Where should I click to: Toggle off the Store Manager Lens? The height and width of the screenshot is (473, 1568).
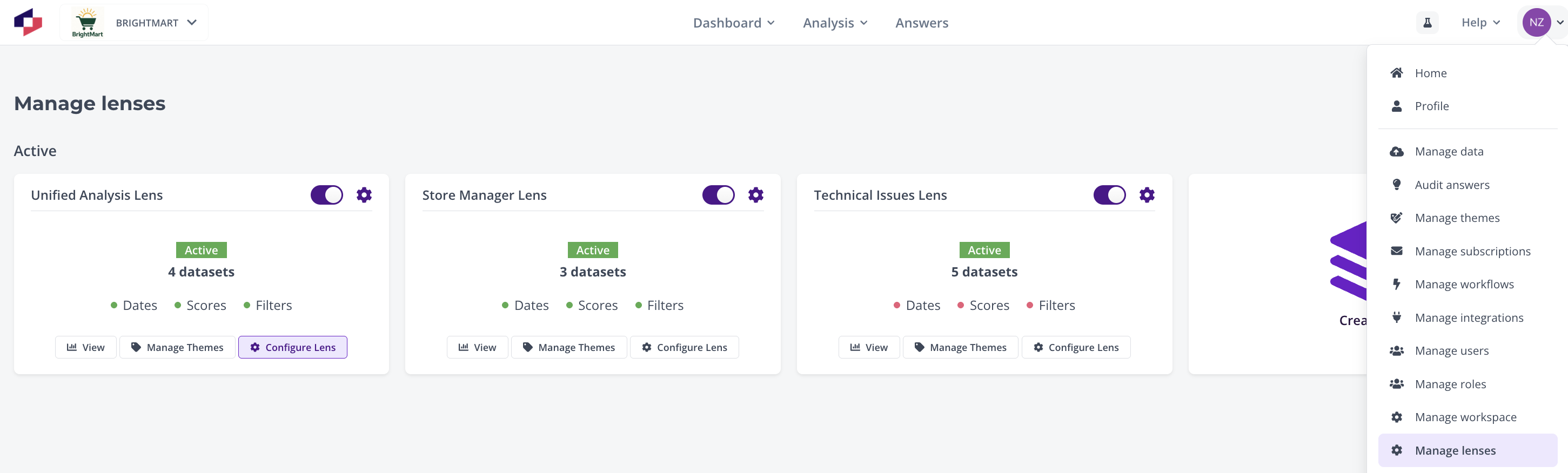coord(718,194)
